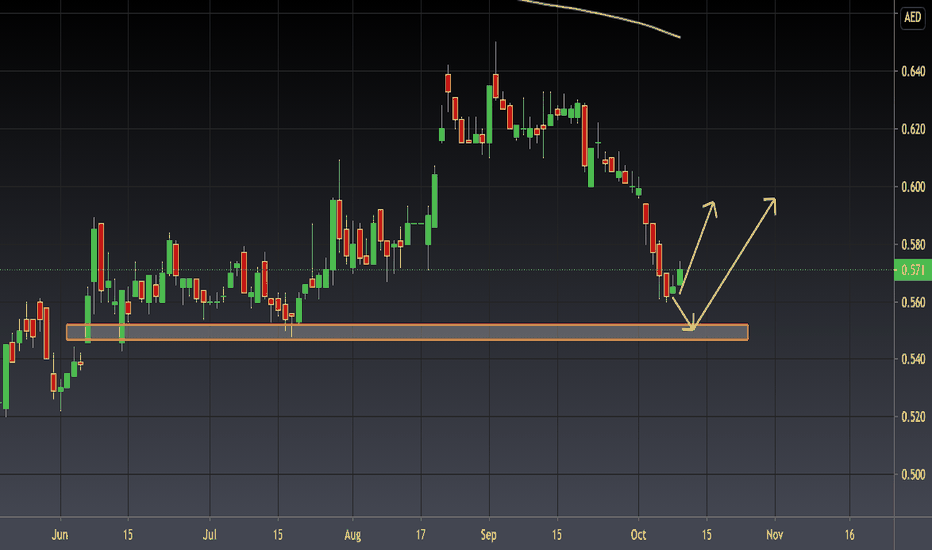This screenshot has width=932, height=550.
Task: Click the Sep label on time axis
Action: pos(489,535)
